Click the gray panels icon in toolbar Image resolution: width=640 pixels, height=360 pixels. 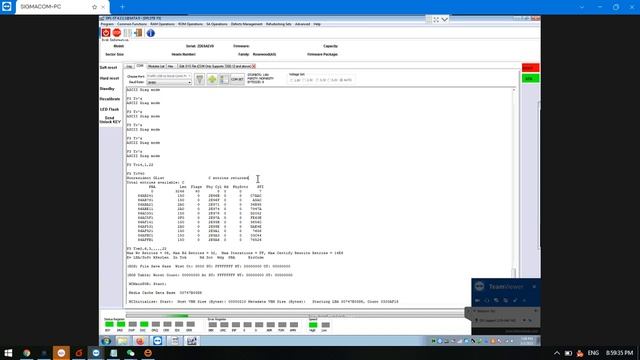tap(128, 33)
